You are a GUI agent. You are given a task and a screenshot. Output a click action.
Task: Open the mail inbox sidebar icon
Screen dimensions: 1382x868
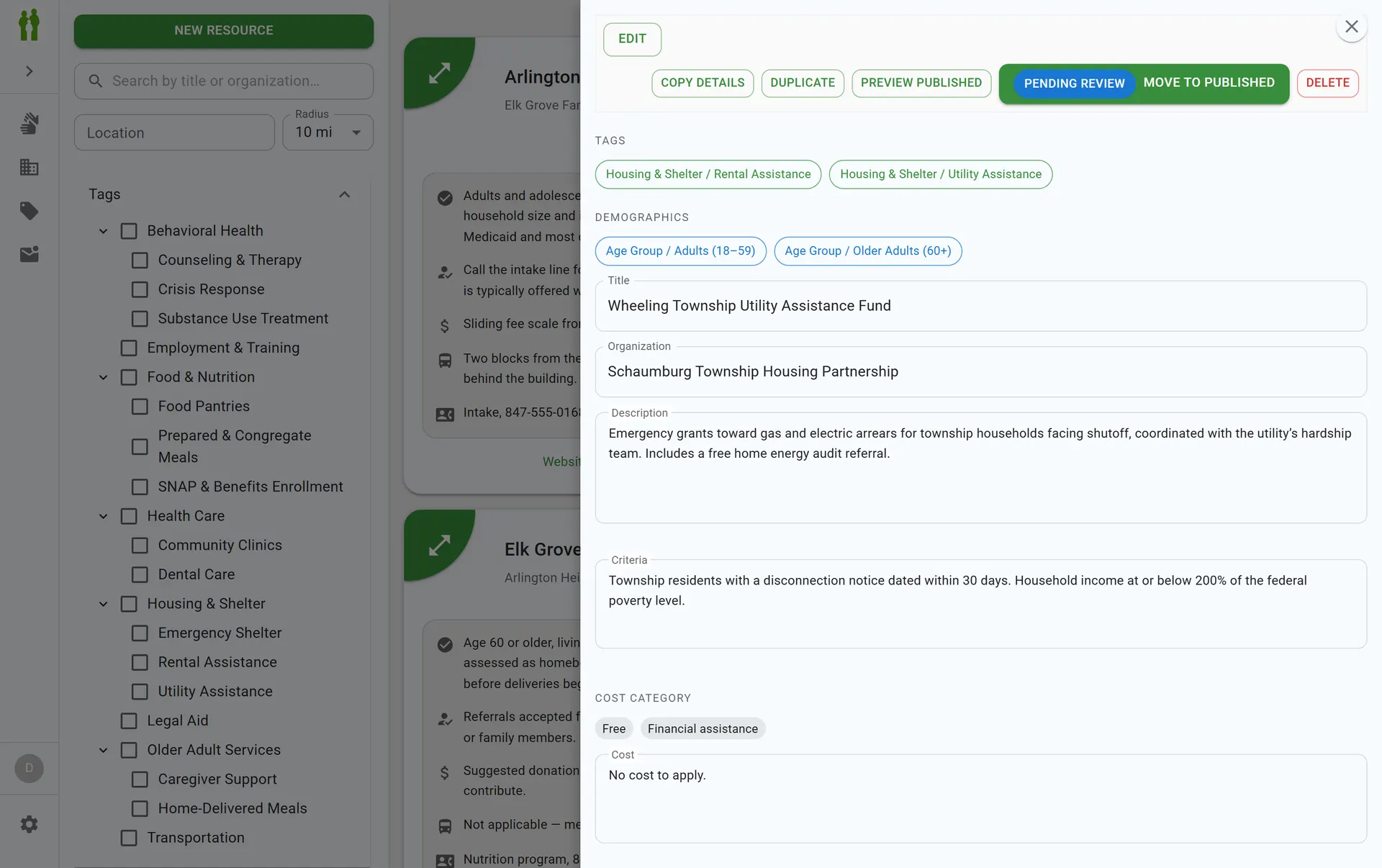(x=29, y=254)
